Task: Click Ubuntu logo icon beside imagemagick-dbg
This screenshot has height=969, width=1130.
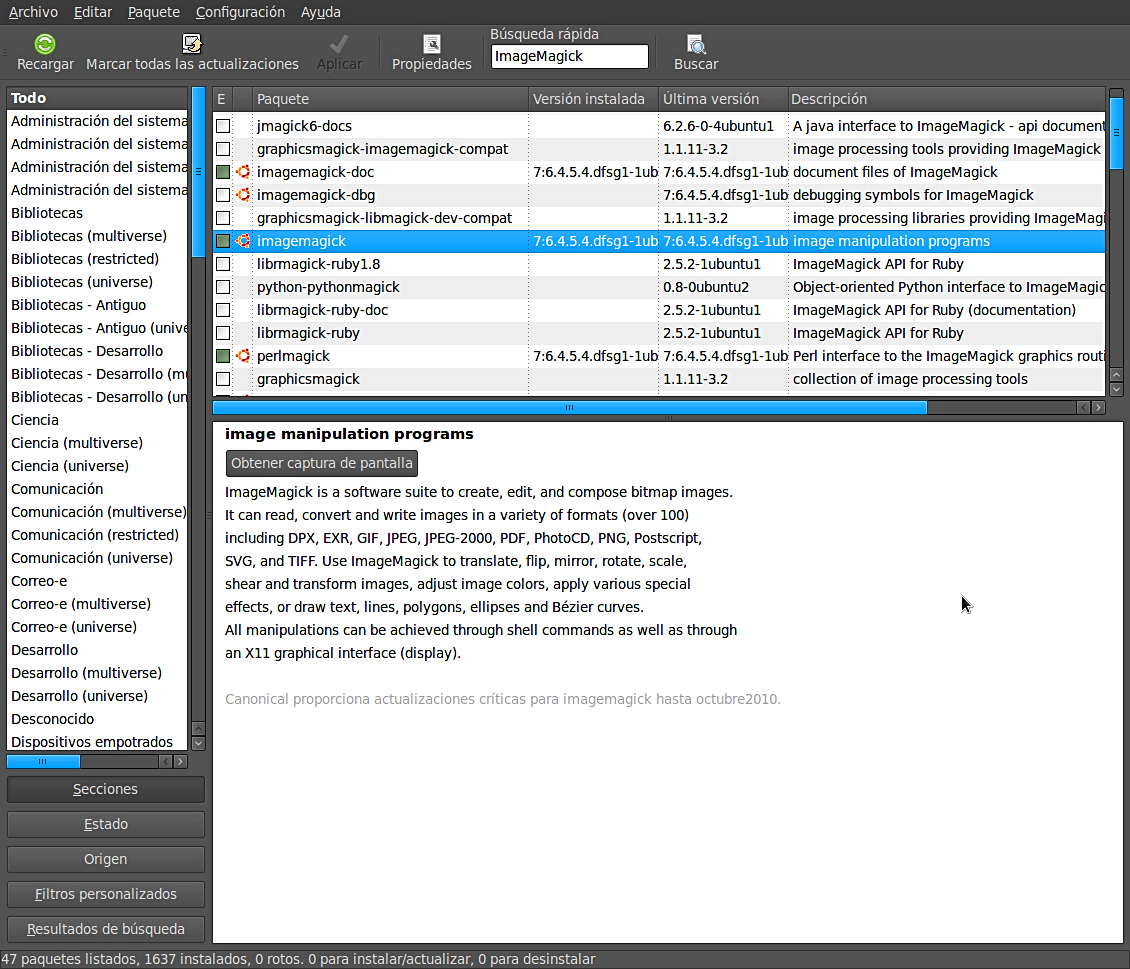Action: [x=244, y=195]
